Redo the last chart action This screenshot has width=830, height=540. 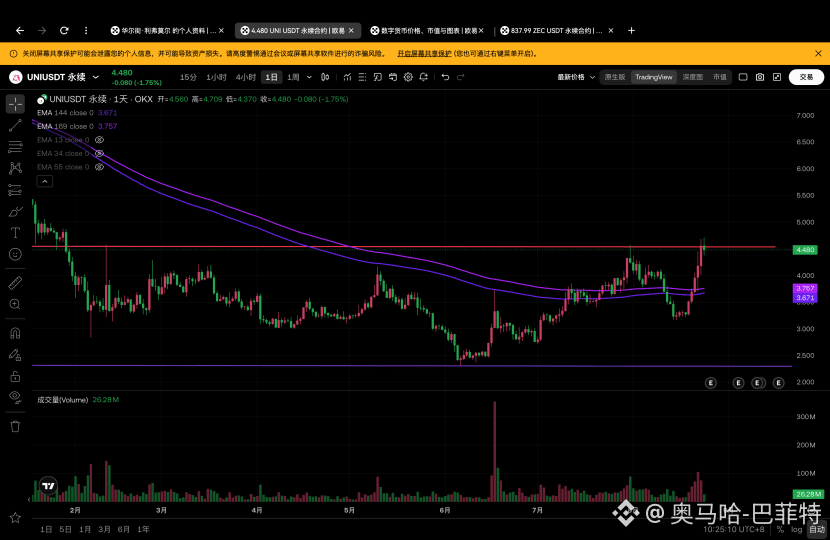point(461,77)
